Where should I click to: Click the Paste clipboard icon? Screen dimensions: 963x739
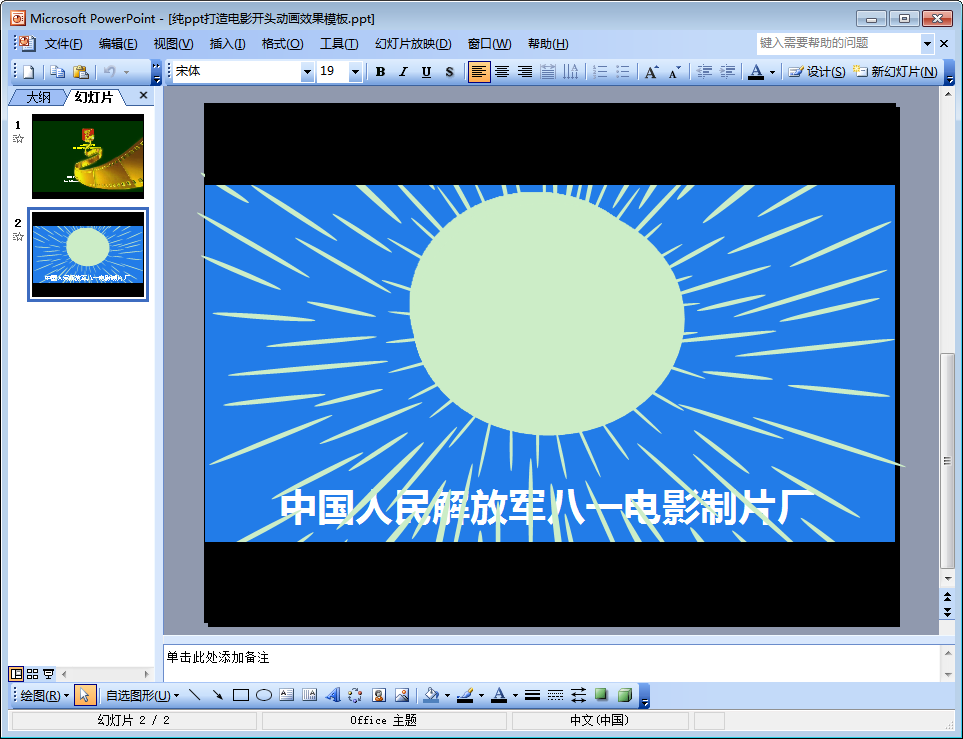tap(80, 72)
